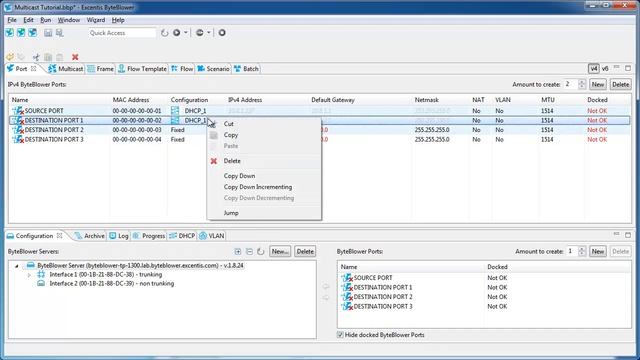The height and width of the screenshot is (360, 640).
Task: Click the Expand All icon in ByteBlower Servers
Action: [x=238, y=251]
